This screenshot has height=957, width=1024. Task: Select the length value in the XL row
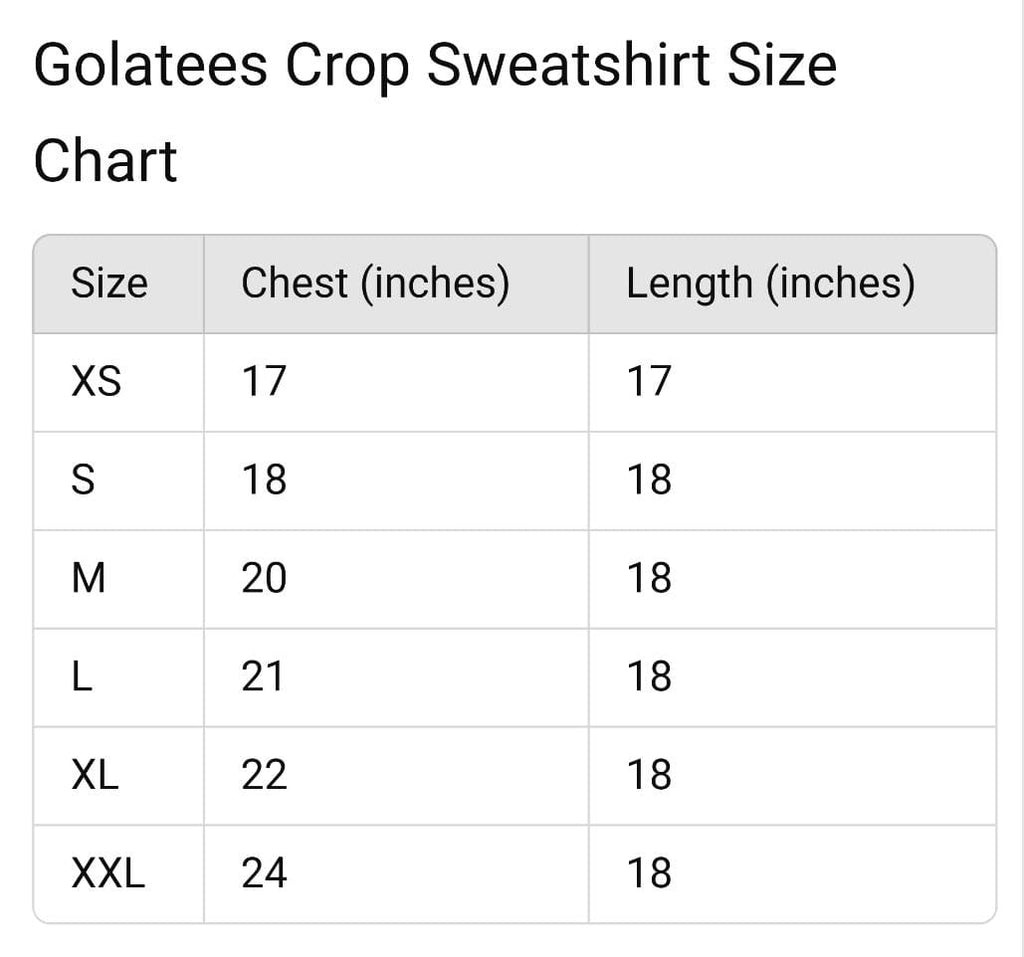coord(649,775)
